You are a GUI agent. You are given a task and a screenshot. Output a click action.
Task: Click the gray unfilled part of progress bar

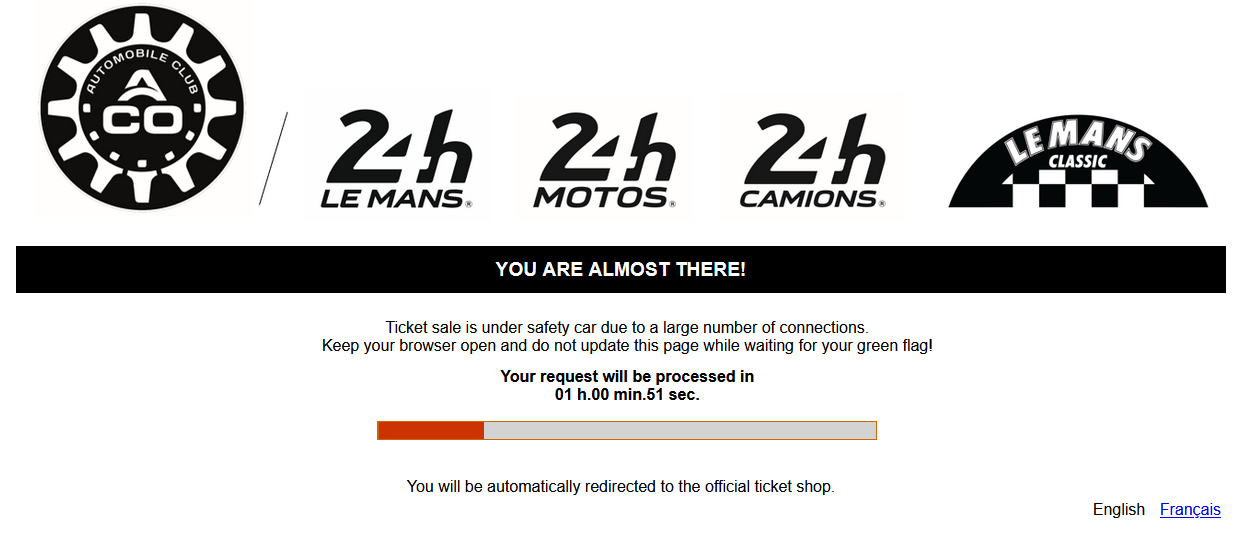pyautogui.click(x=680, y=431)
